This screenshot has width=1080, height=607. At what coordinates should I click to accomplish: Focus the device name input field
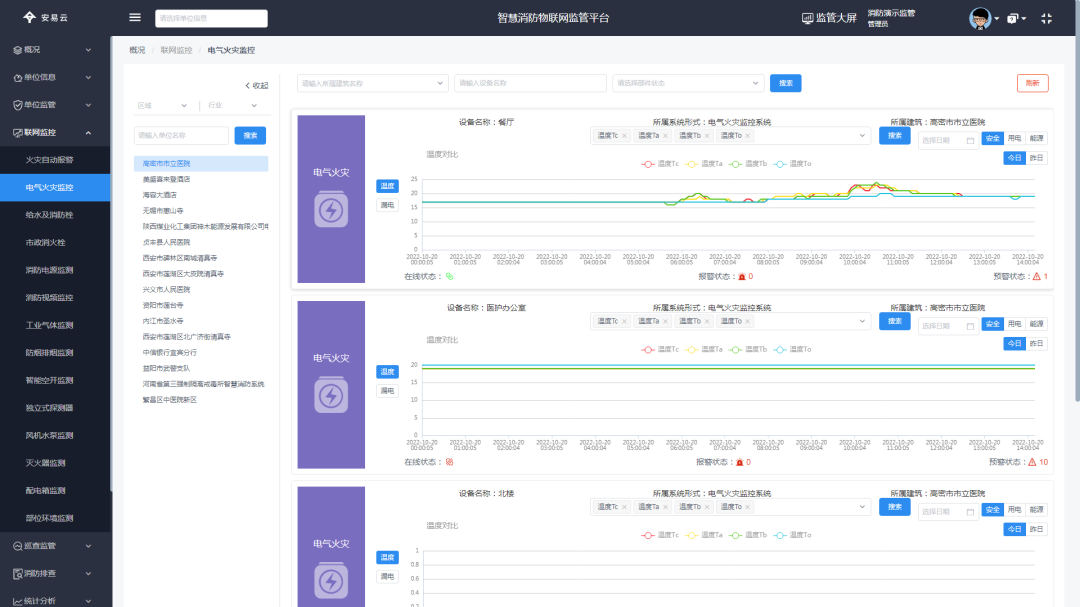pyautogui.click(x=530, y=83)
